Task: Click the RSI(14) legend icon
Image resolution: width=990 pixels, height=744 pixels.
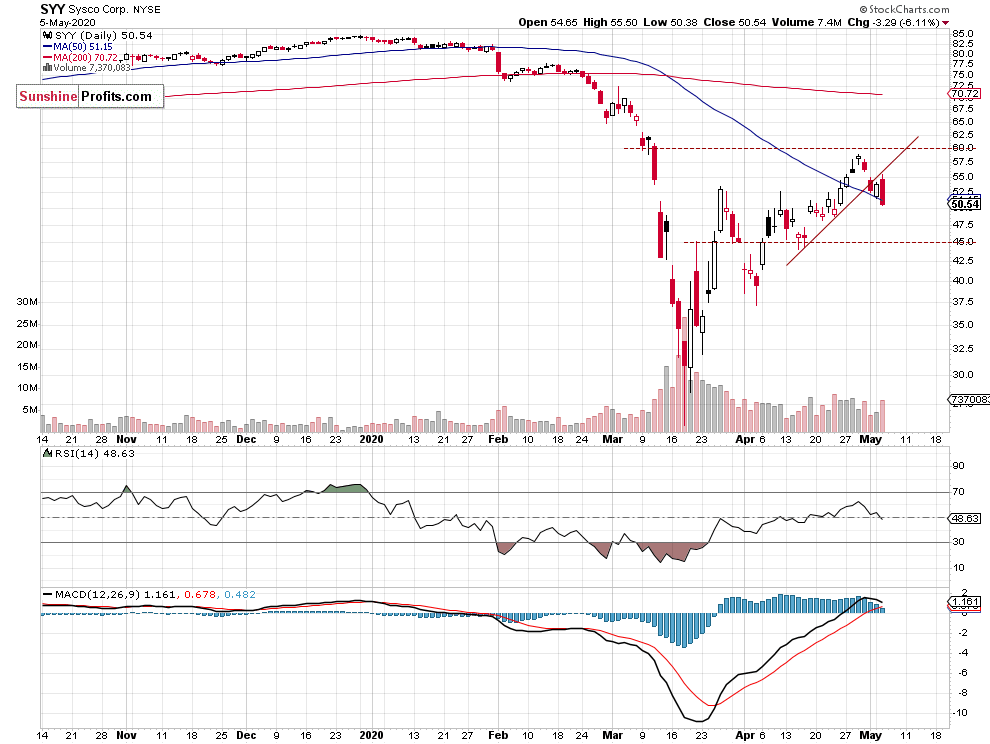Action: (47, 453)
